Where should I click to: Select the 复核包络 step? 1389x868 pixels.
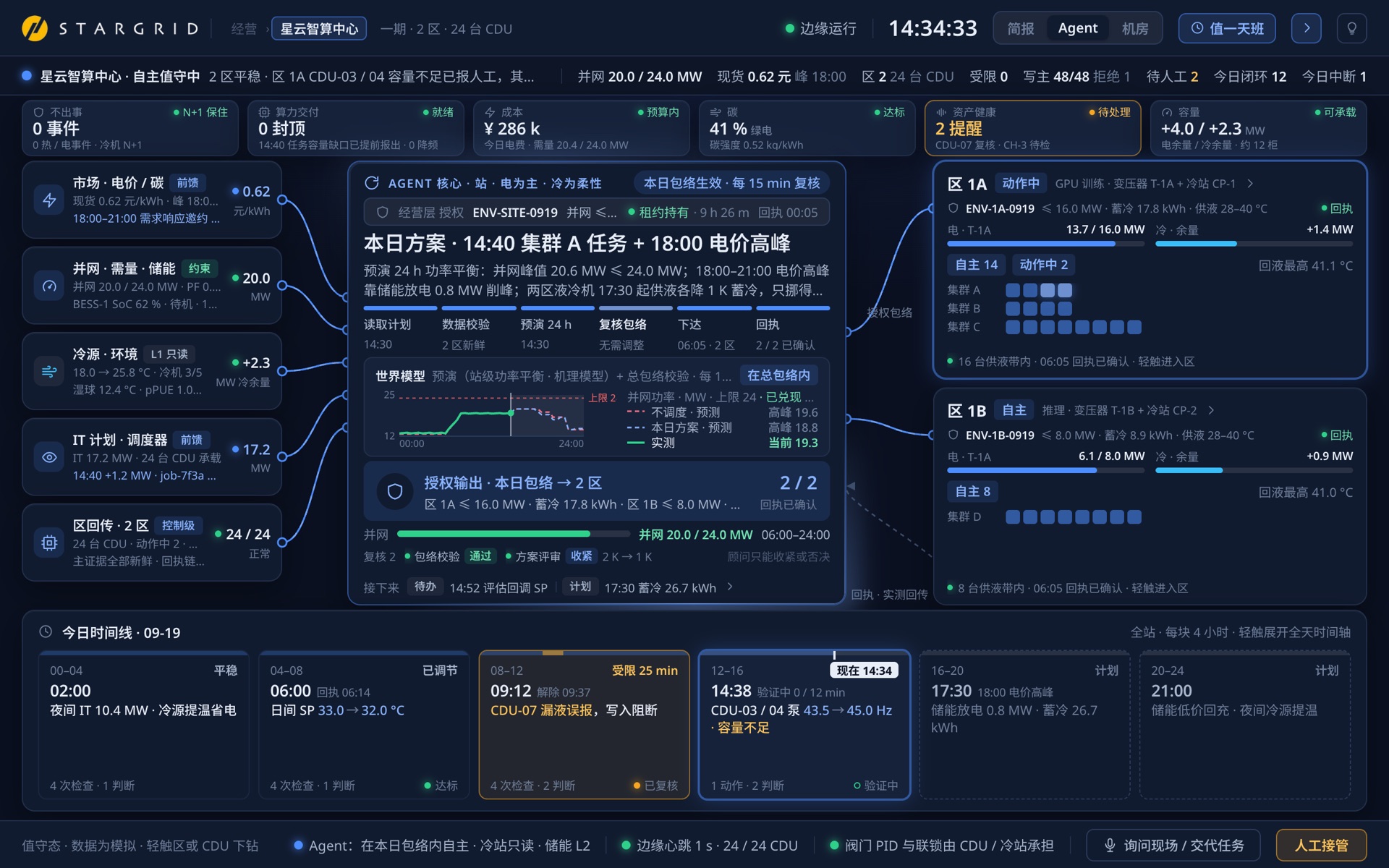click(635, 328)
